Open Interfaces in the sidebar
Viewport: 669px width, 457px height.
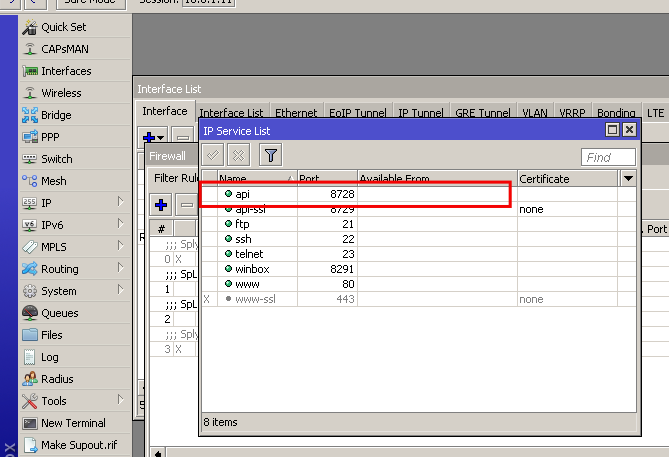pos(75,71)
